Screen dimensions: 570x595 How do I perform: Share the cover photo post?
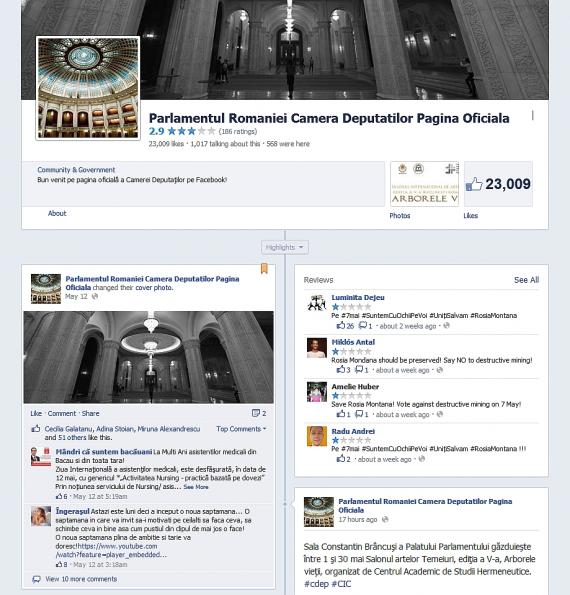[90, 413]
